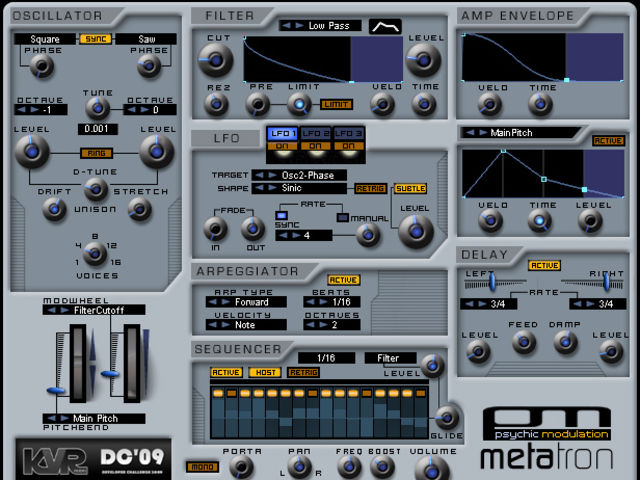The height and width of the screenshot is (480, 640).
Task: Toggle the RING modulation button
Action: coord(96,153)
